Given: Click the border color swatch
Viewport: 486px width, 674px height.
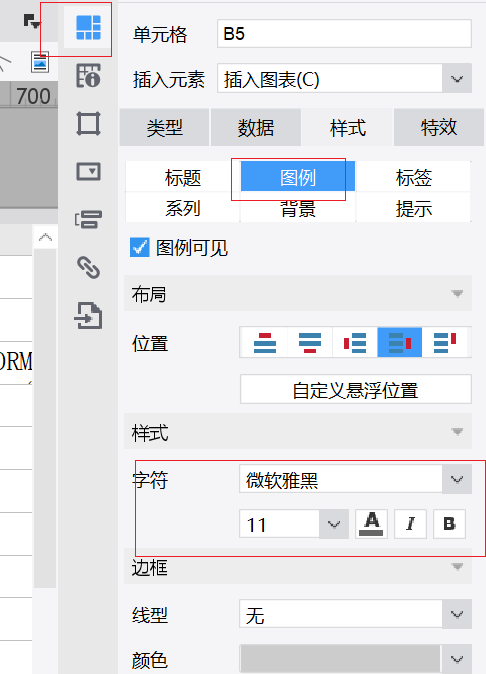Looking at the screenshot, I should coord(340,659).
